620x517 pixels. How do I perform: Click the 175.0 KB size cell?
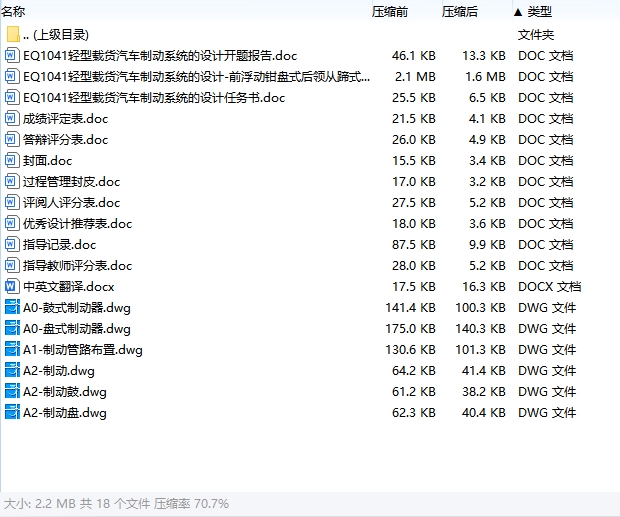tap(410, 328)
